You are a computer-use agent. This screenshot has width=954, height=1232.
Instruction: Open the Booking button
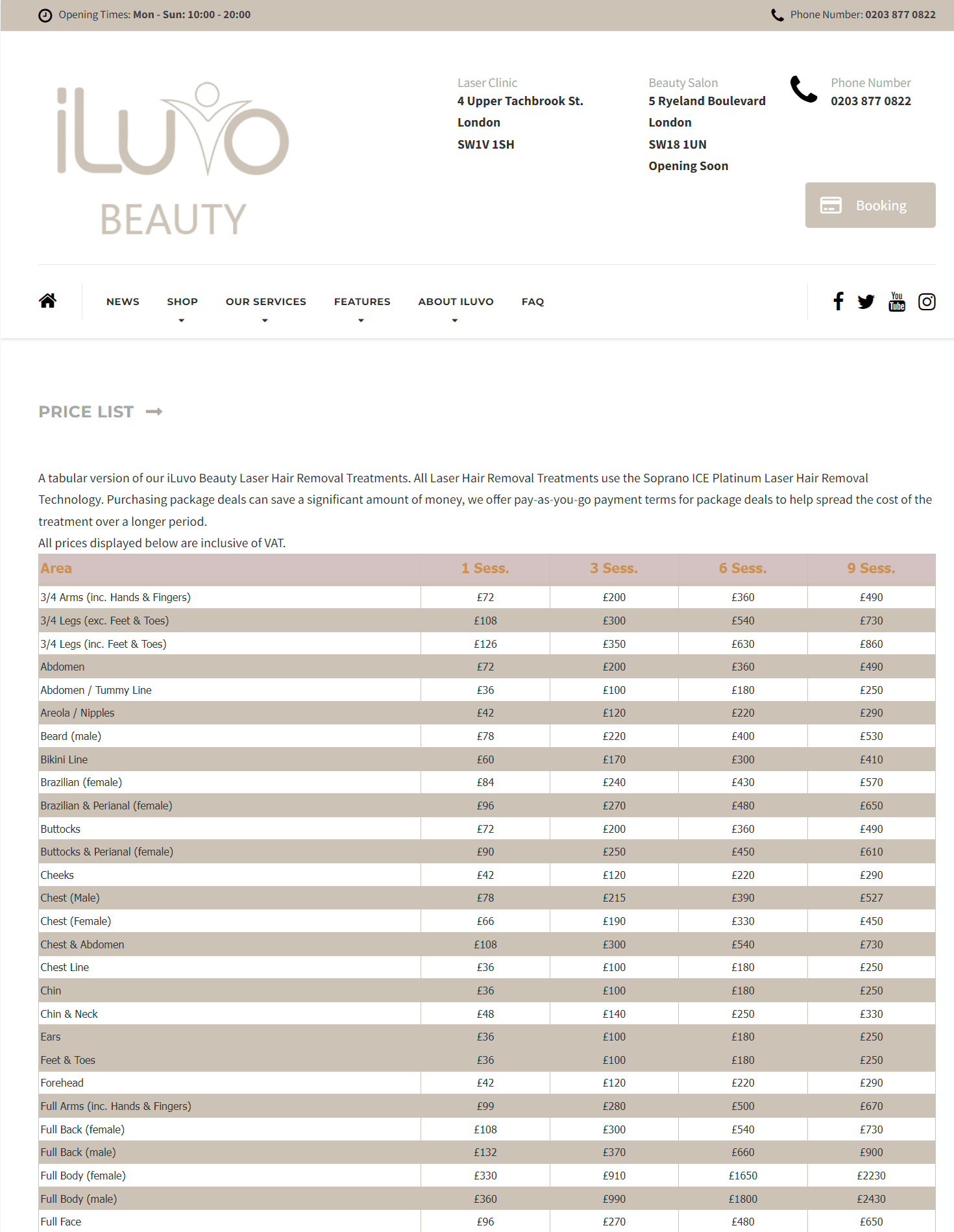(x=870, y=205)
